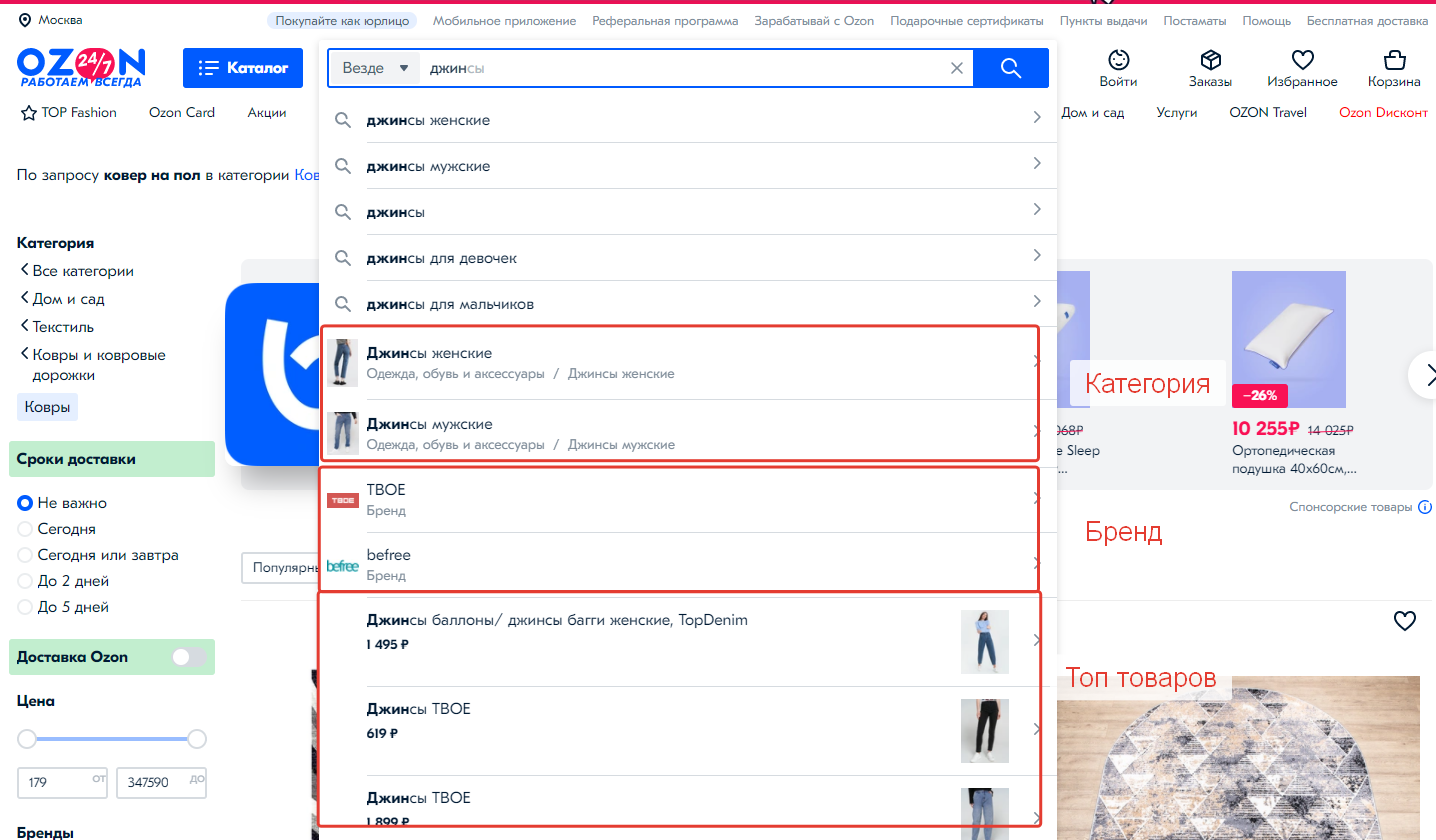
Task: Open the Мобильное приложение link
Action: point(505,20)
